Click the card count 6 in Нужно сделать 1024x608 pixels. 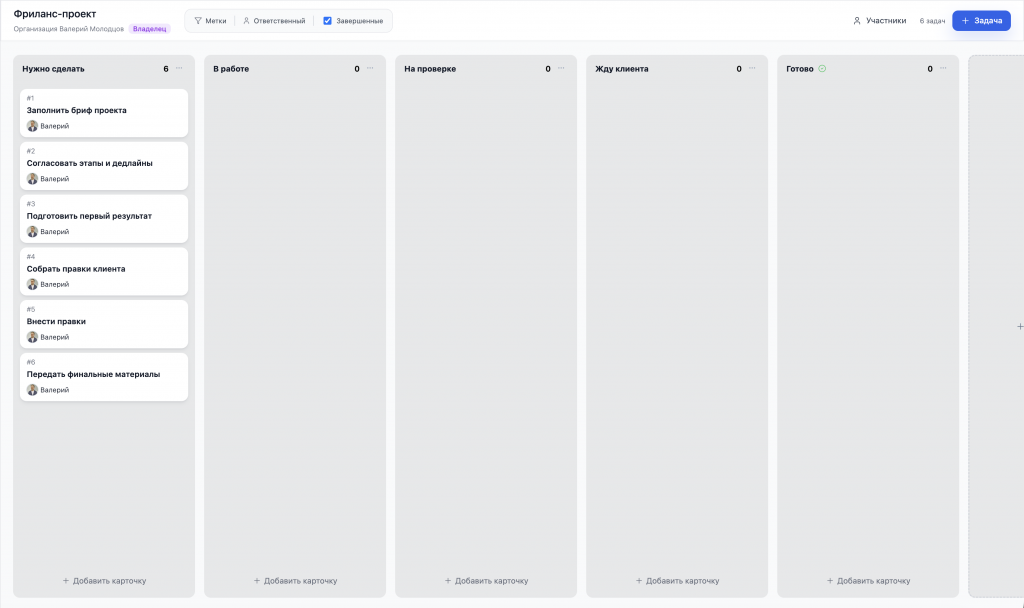coord(166,69)
